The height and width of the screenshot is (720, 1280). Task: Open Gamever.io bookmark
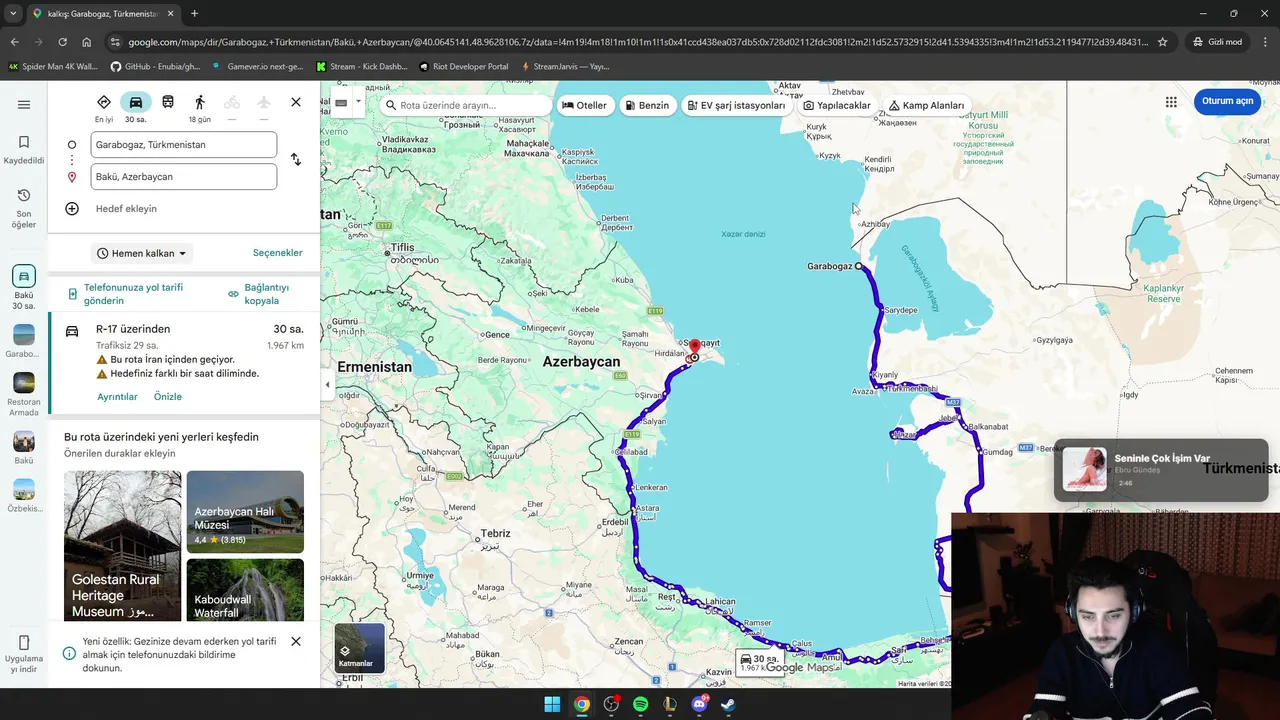point(258,67)
